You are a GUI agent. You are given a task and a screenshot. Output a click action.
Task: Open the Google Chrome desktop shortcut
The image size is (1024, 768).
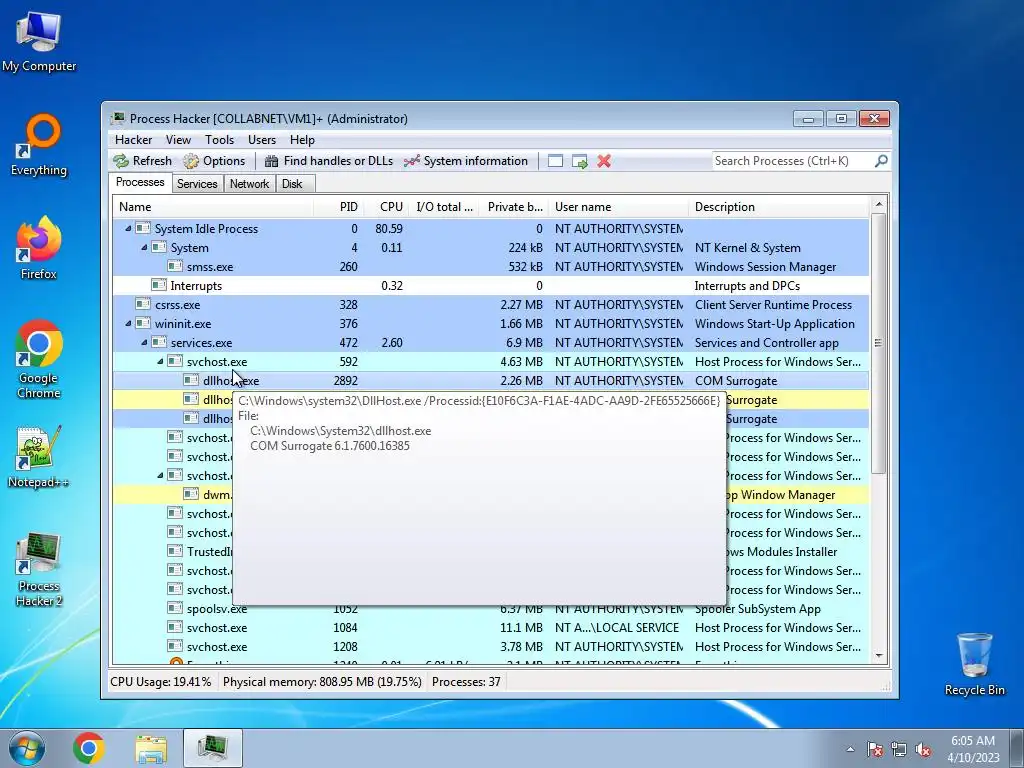tap(39, 359)
